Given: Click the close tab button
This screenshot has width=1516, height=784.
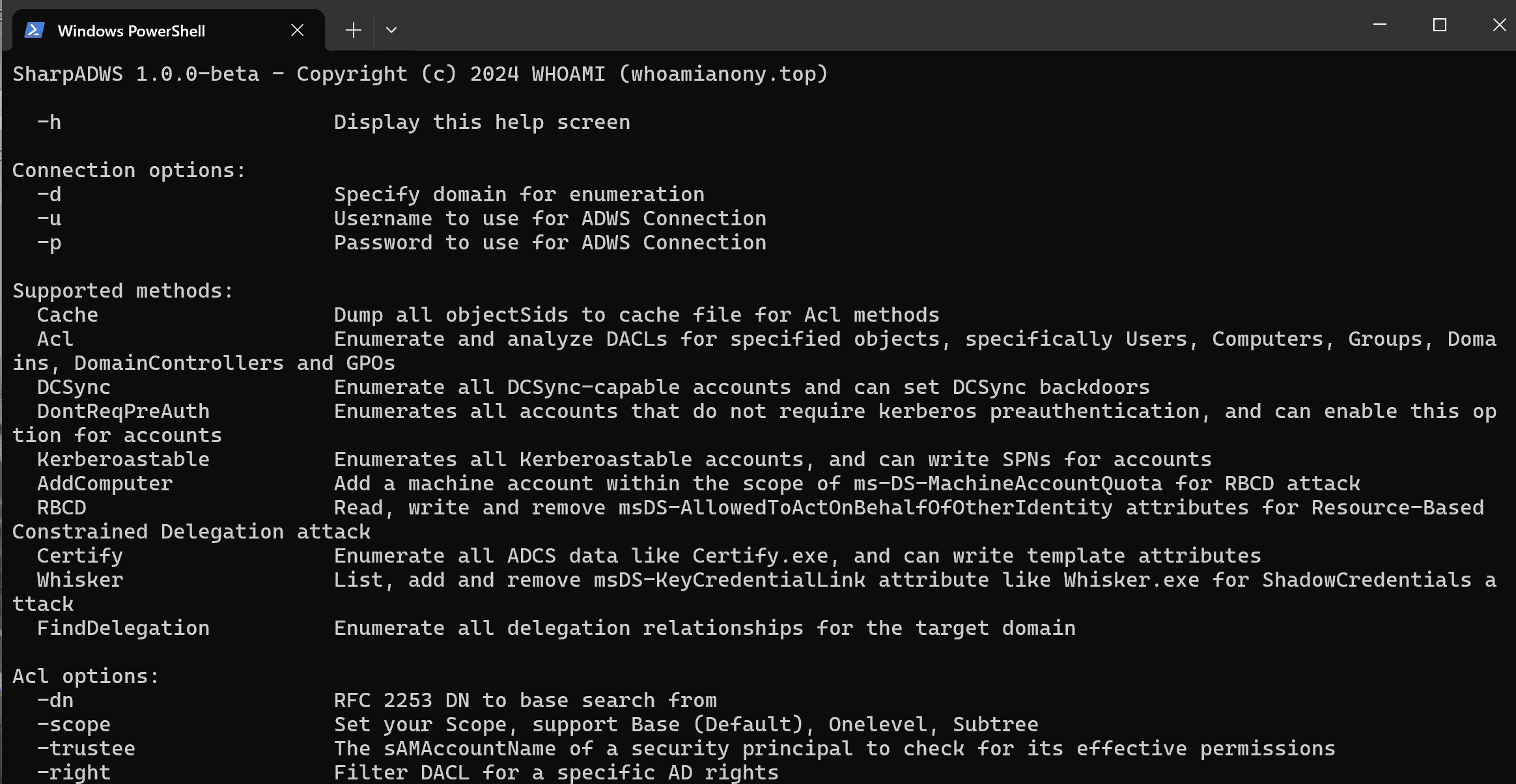Looking at the screenshot, I should (297, 29).
